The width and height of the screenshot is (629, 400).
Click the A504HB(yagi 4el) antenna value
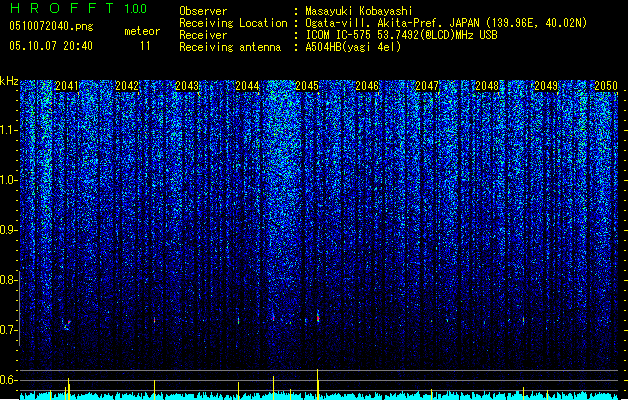click(353, 47)
